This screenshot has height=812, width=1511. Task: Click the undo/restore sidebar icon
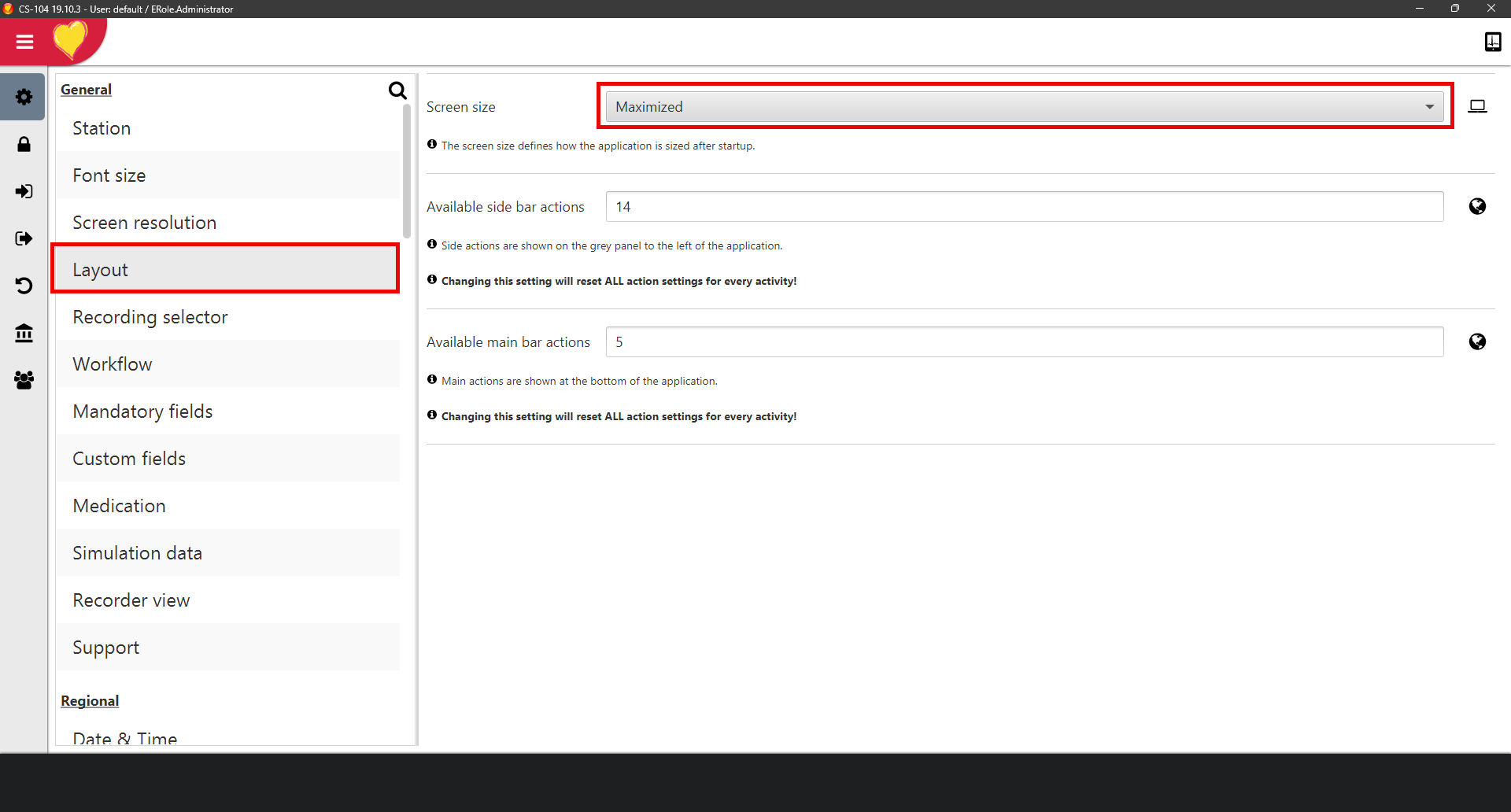tap(24, 286)
